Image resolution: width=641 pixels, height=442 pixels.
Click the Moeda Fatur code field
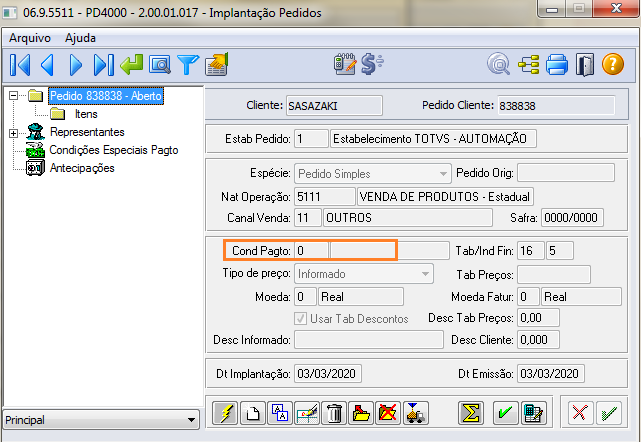click(528, 297)
